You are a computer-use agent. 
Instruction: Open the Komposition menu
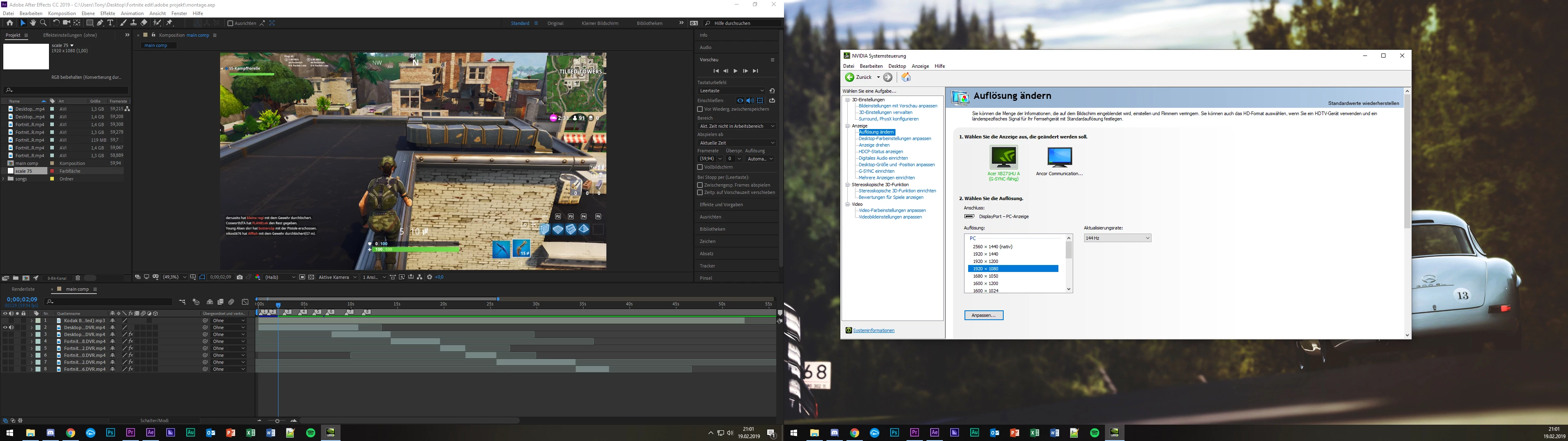(x=62, y=13)
